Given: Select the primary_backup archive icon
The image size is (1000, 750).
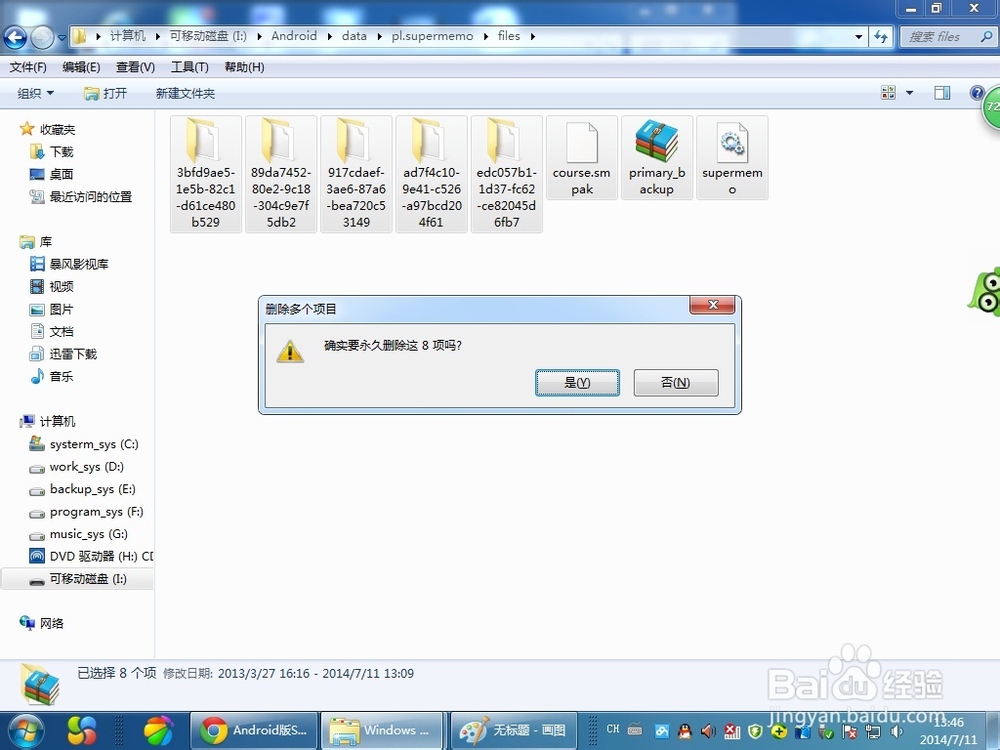Looking at the screenshot, I should (656, 142).
